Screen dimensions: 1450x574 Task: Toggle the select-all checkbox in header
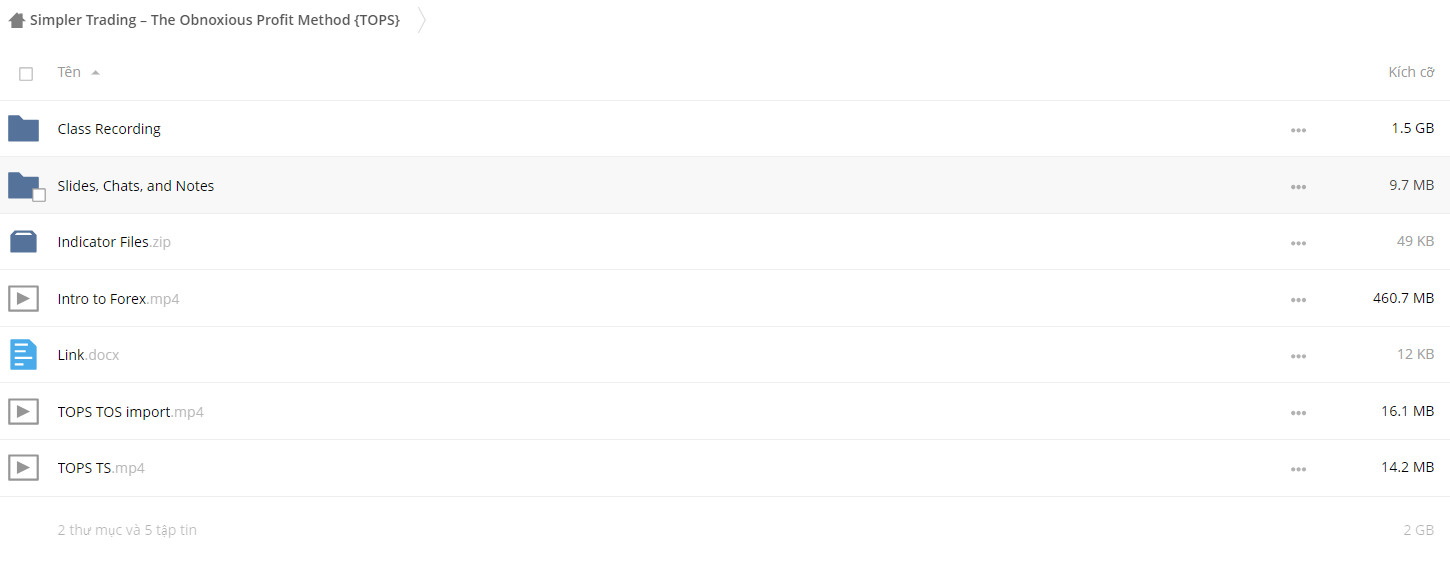[26, 74]
